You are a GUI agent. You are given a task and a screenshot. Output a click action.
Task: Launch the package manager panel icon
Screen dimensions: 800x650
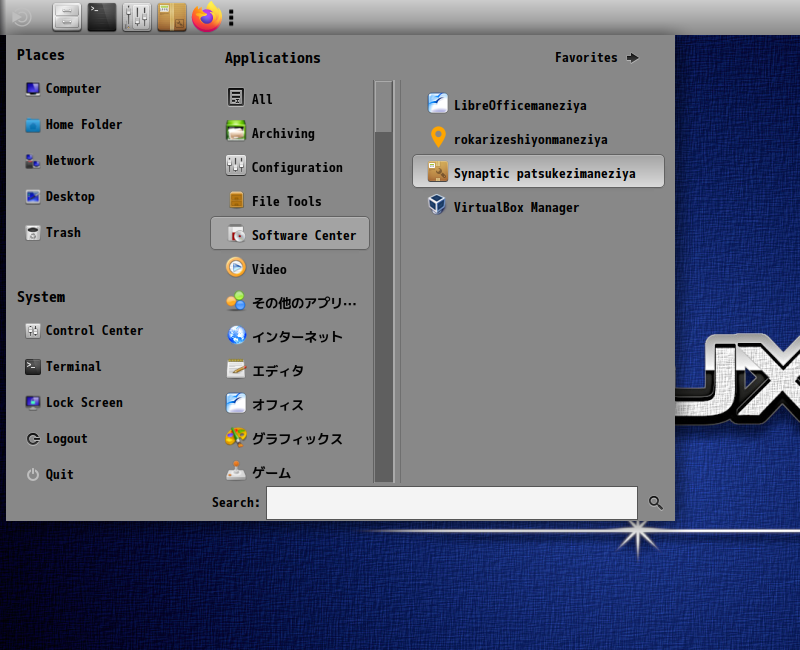(172, 17)
